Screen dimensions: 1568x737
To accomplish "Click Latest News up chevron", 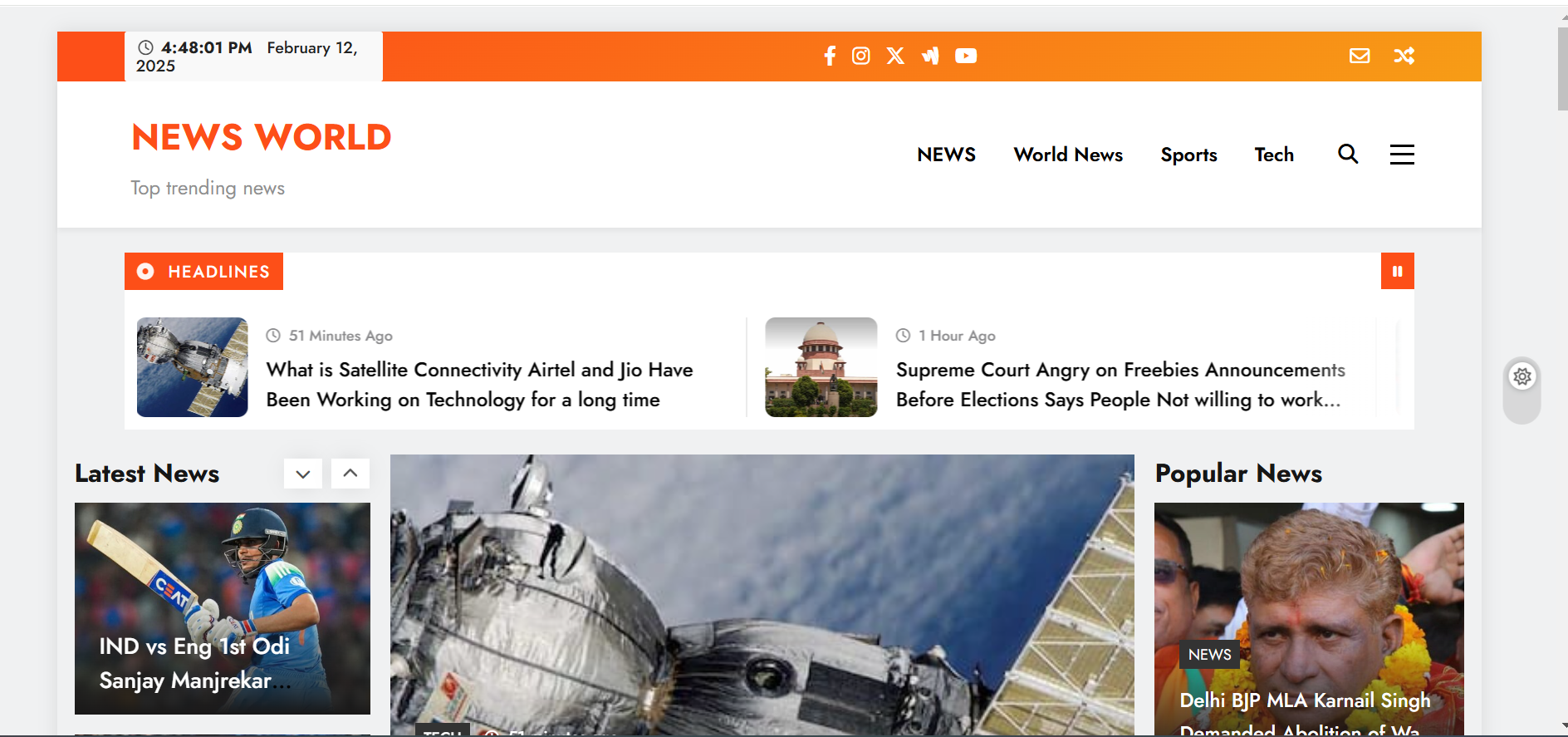I will click(350, 474).
